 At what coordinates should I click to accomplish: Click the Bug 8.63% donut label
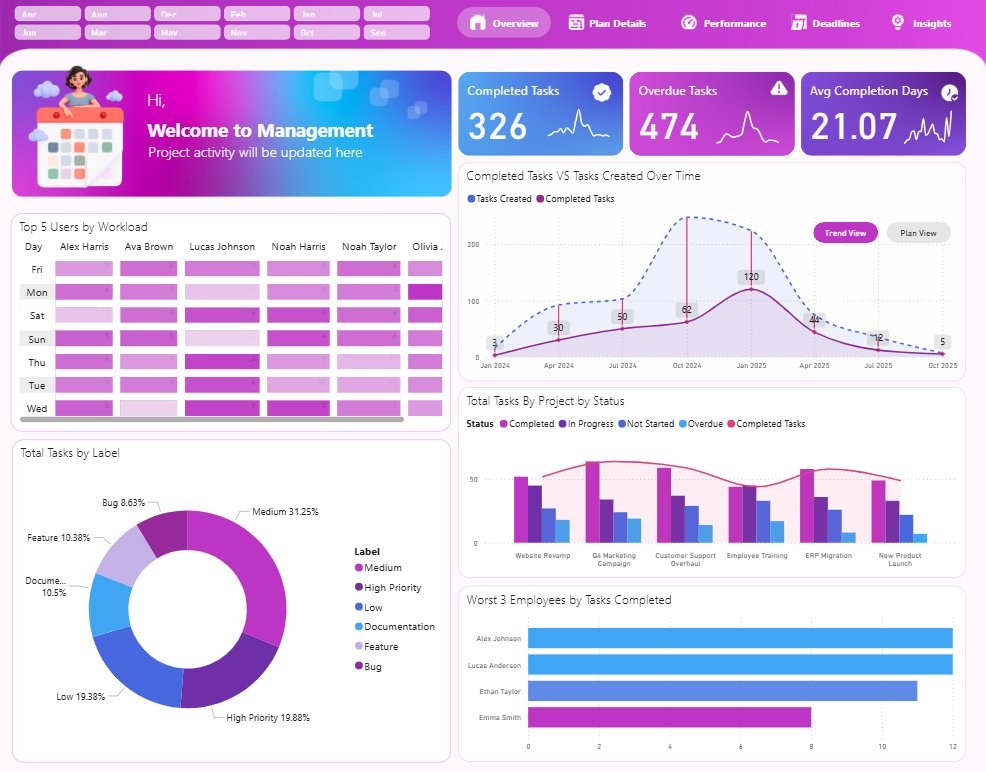pyautogui.click(x=123, y=503)
